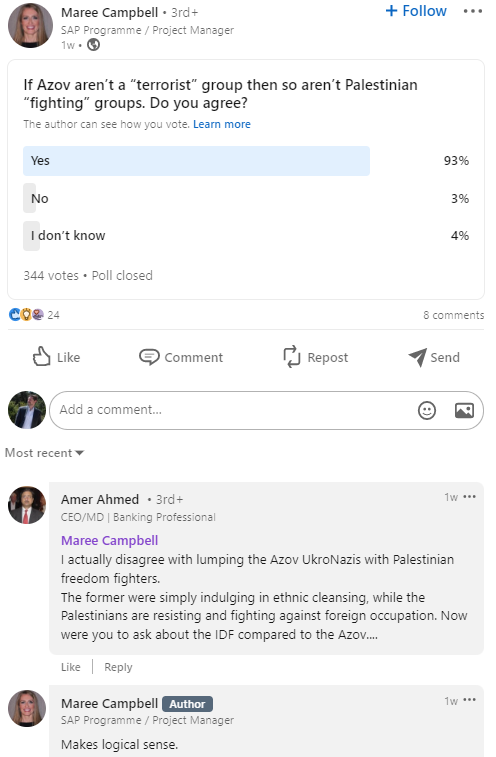496x757 pixels.
Task: Click the Like thumbs-up icon
Action: click(x=42, y=356)
